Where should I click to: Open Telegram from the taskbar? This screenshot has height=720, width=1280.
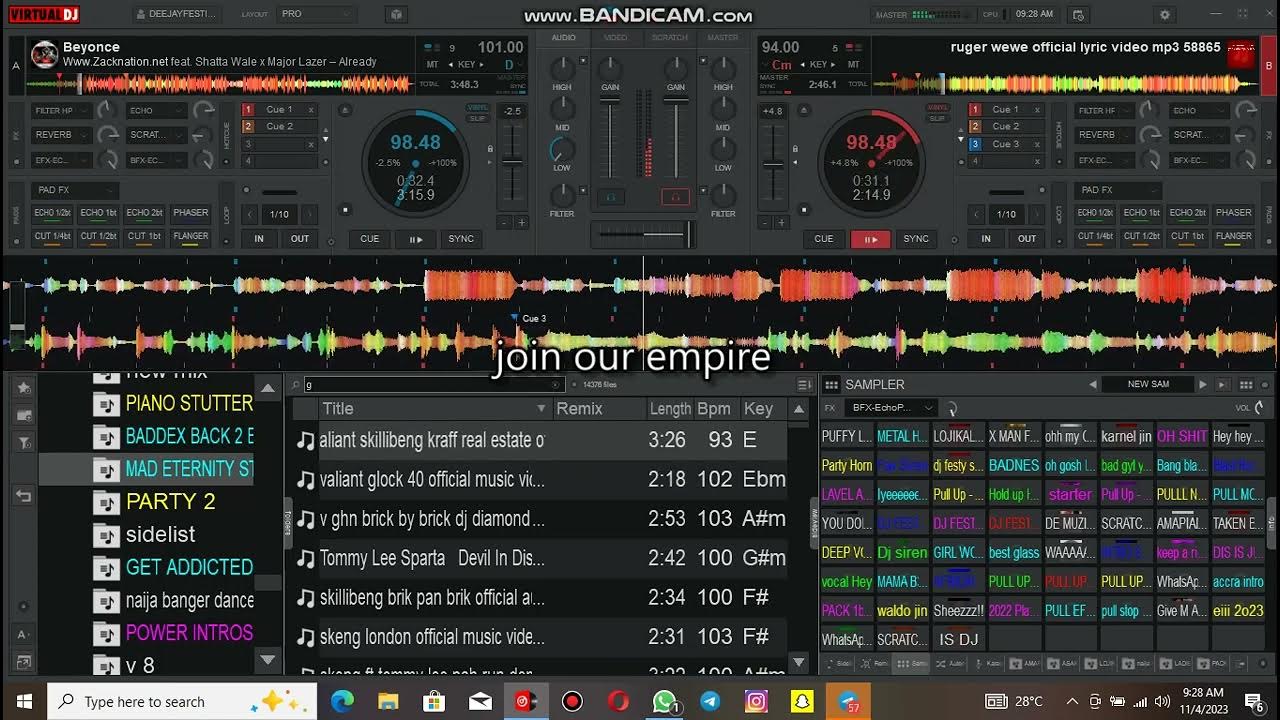coord(710,702)
